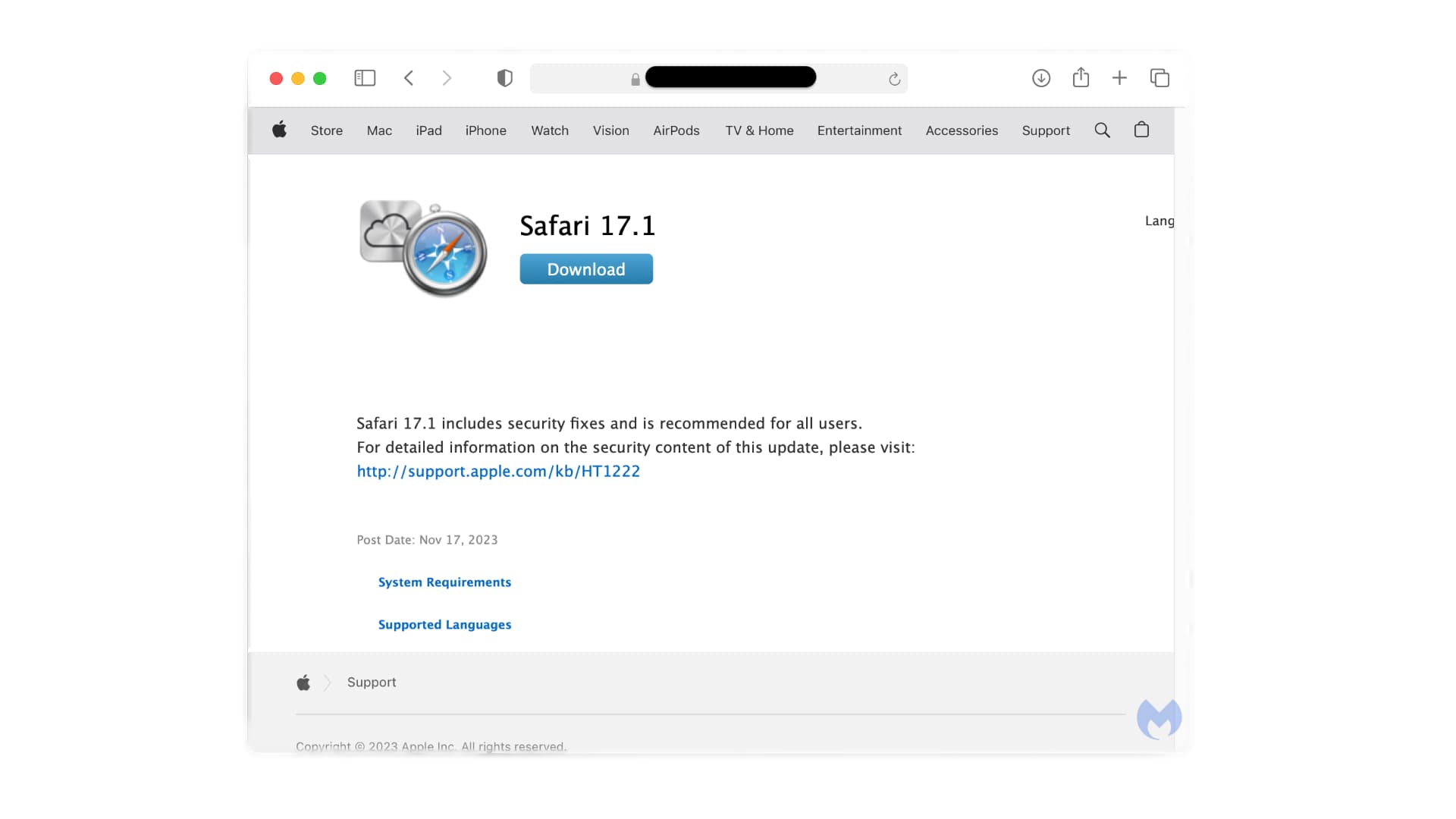This screenshot has width=1456, height=819.
Task: Open a new tab with plus icon
Action: point(1119,78)
